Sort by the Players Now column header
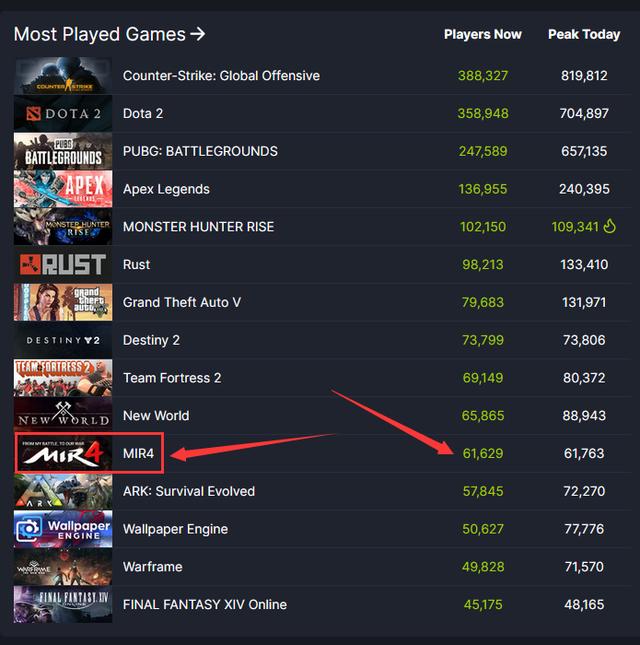The width and height of the screenshot is (640, 645). (x=482, y=34)
